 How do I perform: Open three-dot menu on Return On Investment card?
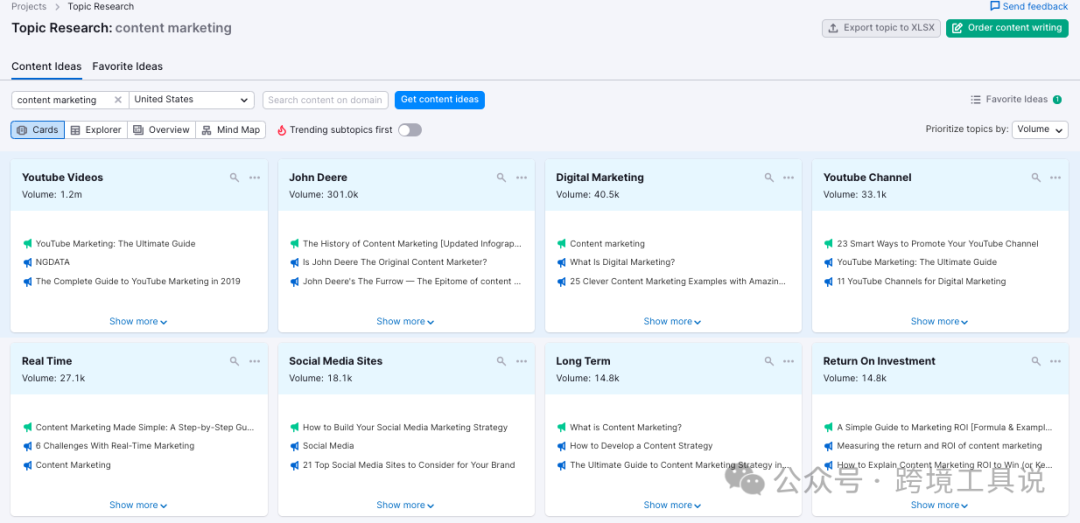point(1056,361)
